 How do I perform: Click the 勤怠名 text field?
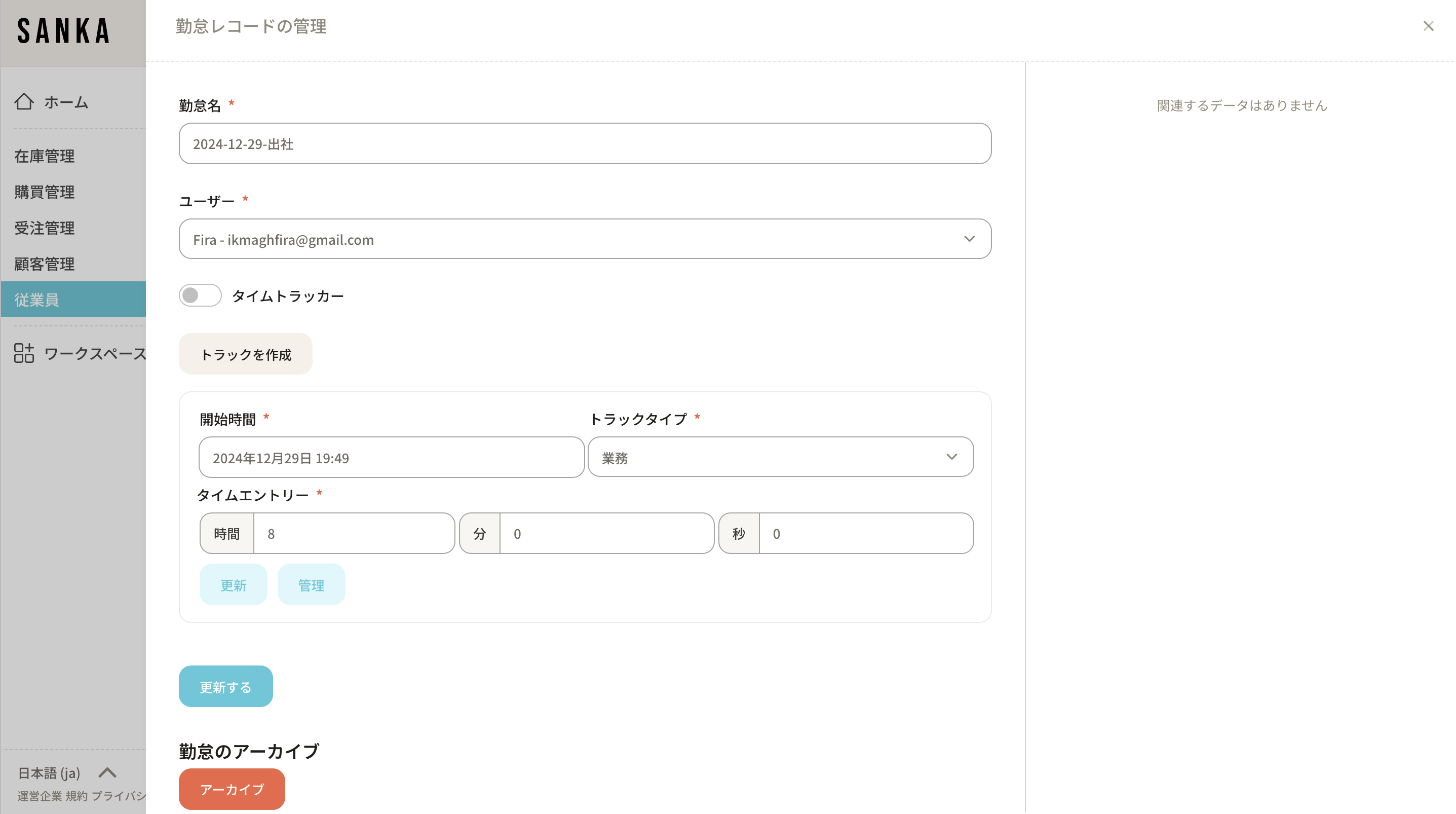coord(585,143)
